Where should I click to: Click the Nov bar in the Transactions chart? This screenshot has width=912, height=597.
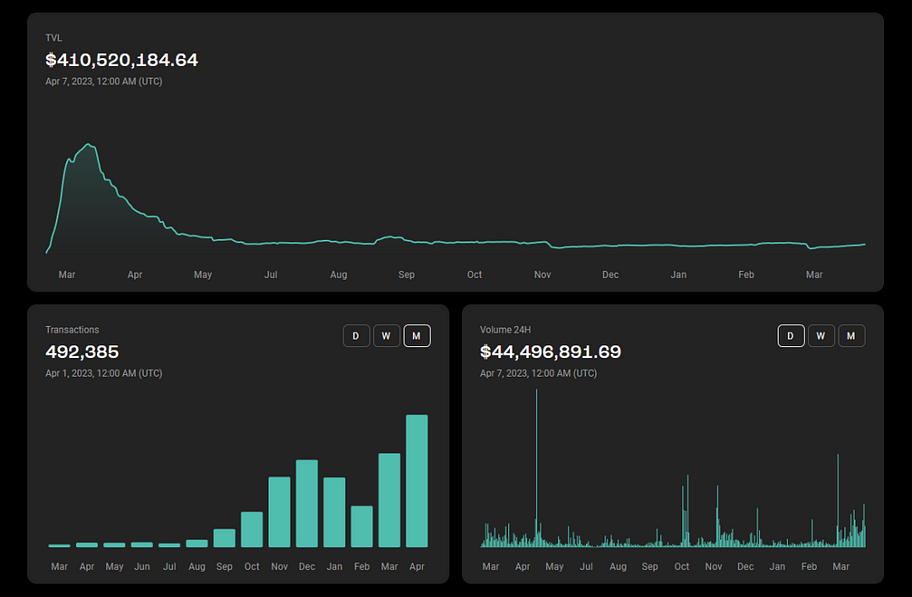[x=279, y=512]
